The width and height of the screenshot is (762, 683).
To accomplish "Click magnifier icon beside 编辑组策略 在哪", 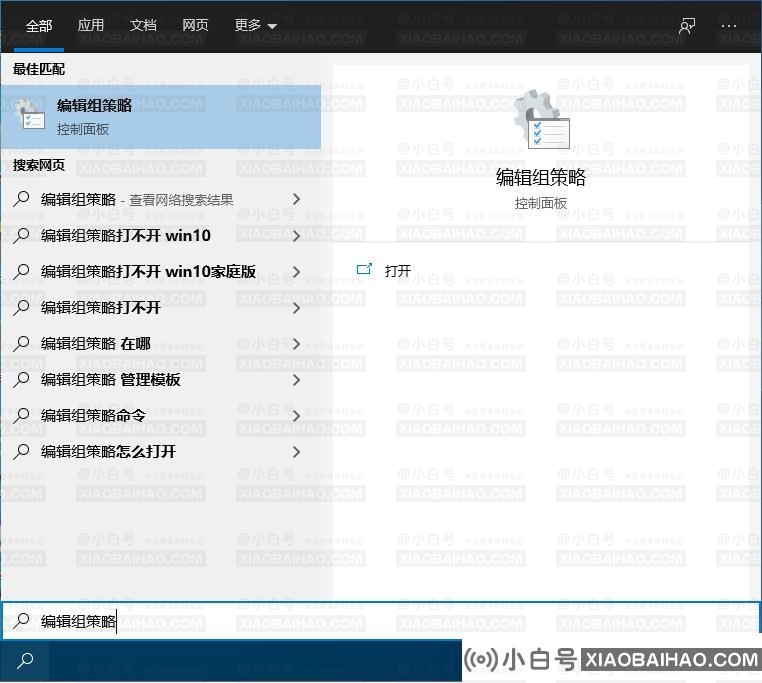I will 21,343.
